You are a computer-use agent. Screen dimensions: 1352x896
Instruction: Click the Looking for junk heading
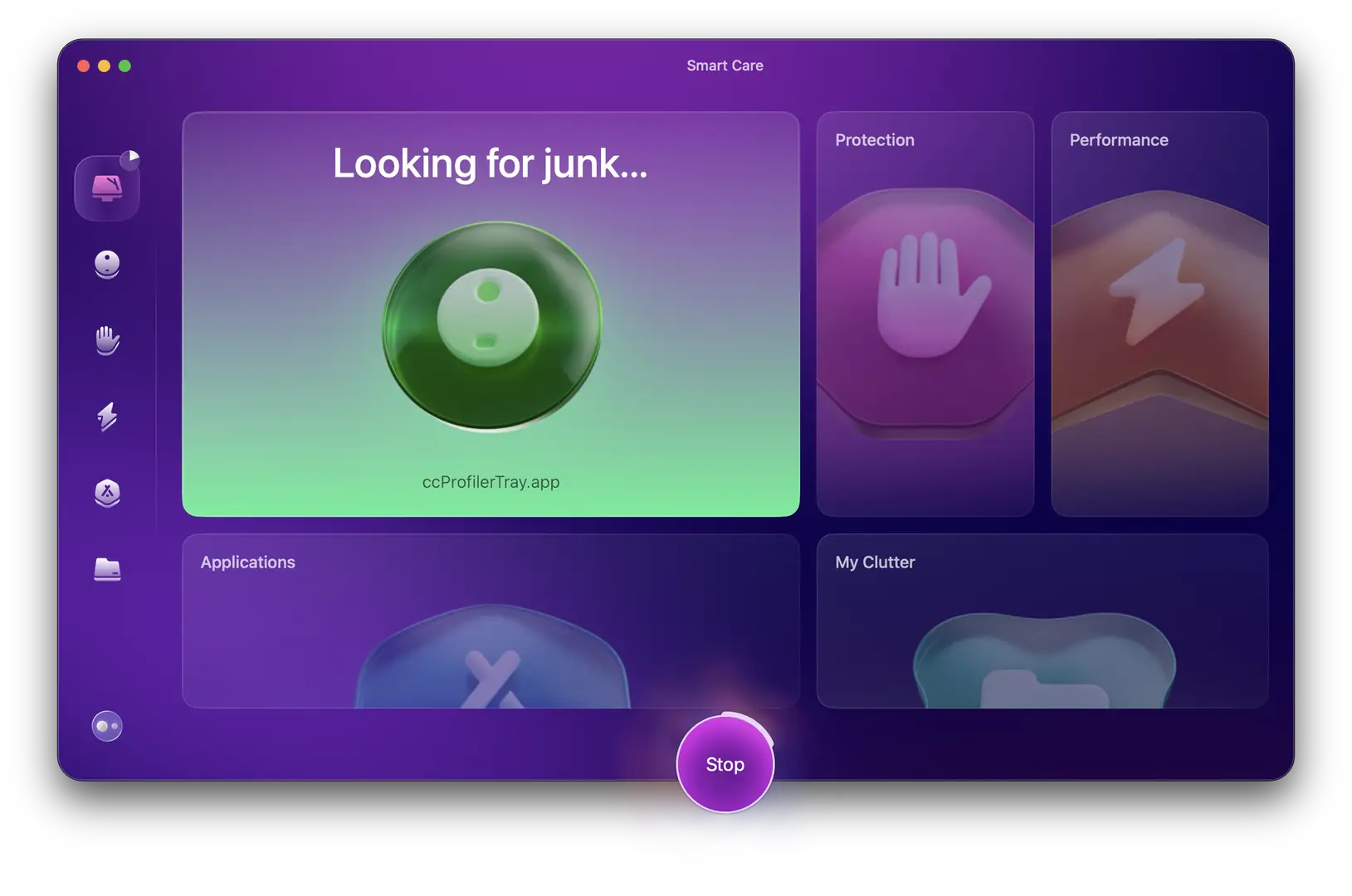(x=491, y=163)
